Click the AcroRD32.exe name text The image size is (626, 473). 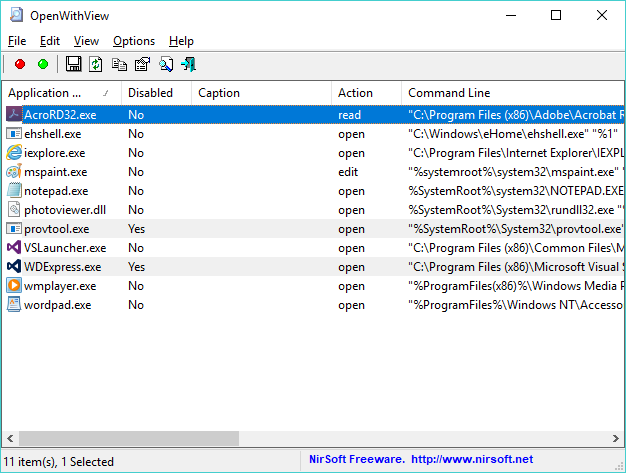click(60, 115)
